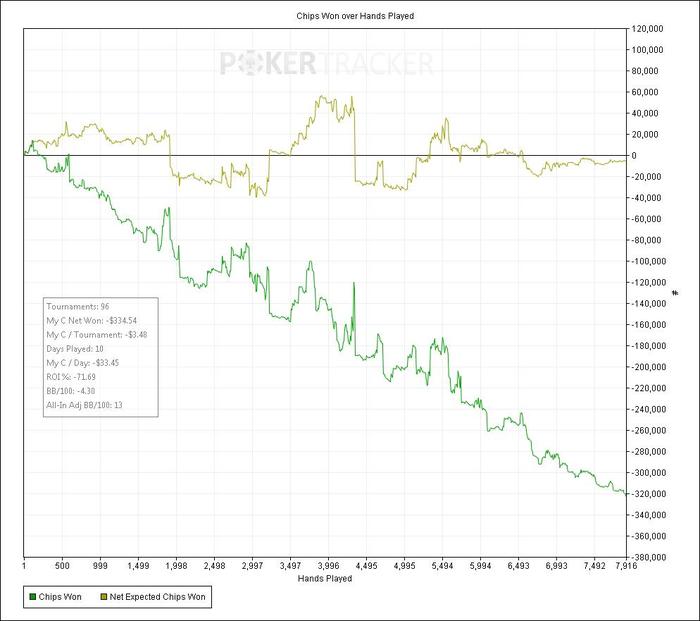700x621 pixels.
Task: Select the "Net Expected Chips Won" legend label
Action: tap(157, 597)
